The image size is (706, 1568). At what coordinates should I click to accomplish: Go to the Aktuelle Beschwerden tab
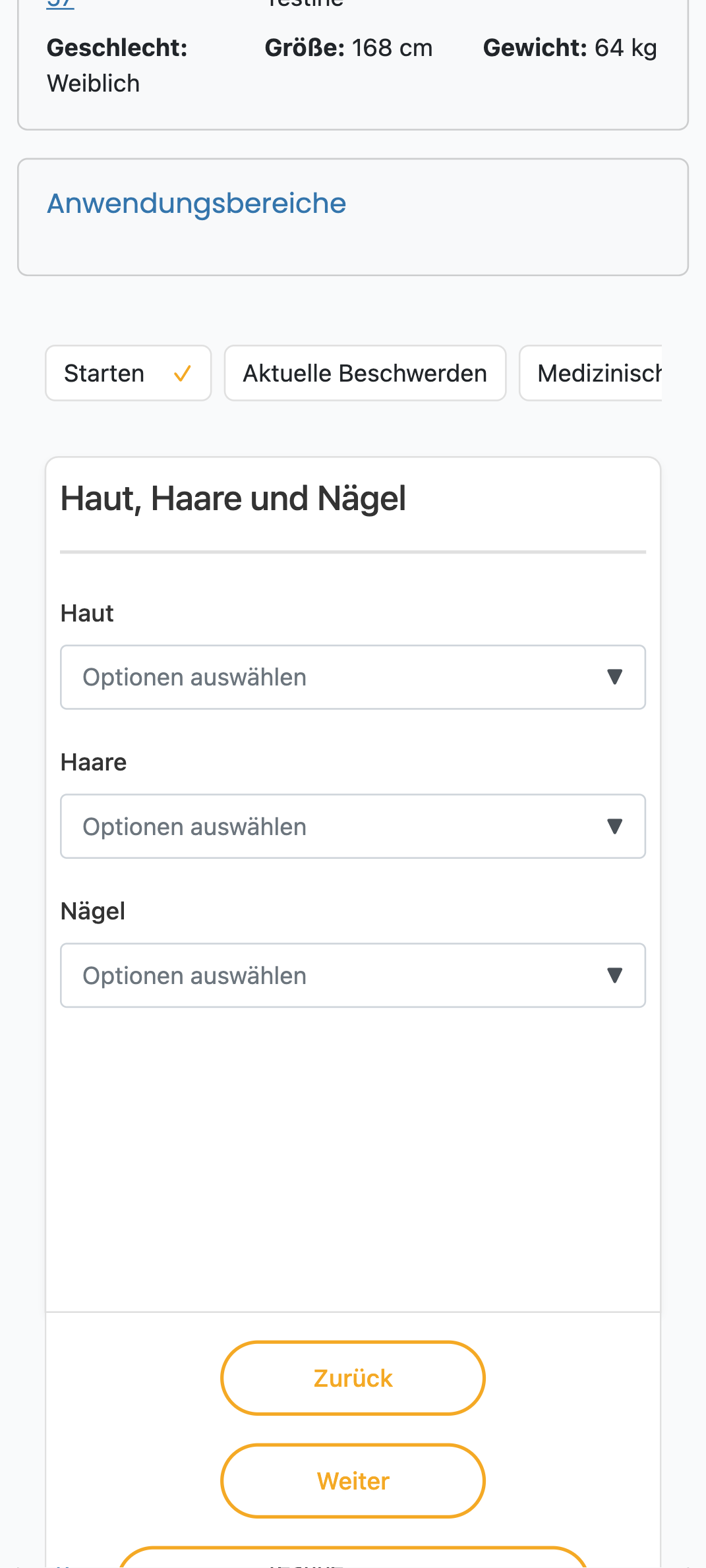click(365, 373)
